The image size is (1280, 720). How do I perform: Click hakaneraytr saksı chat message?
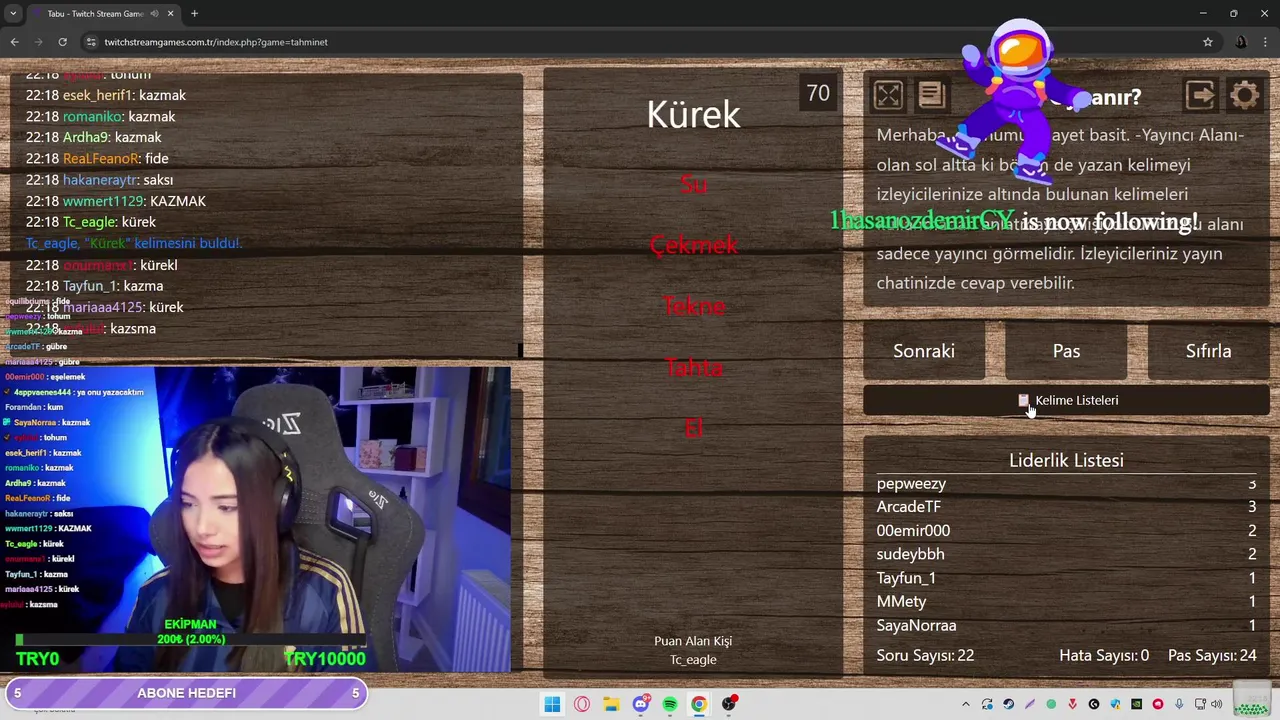pos(99,180)
